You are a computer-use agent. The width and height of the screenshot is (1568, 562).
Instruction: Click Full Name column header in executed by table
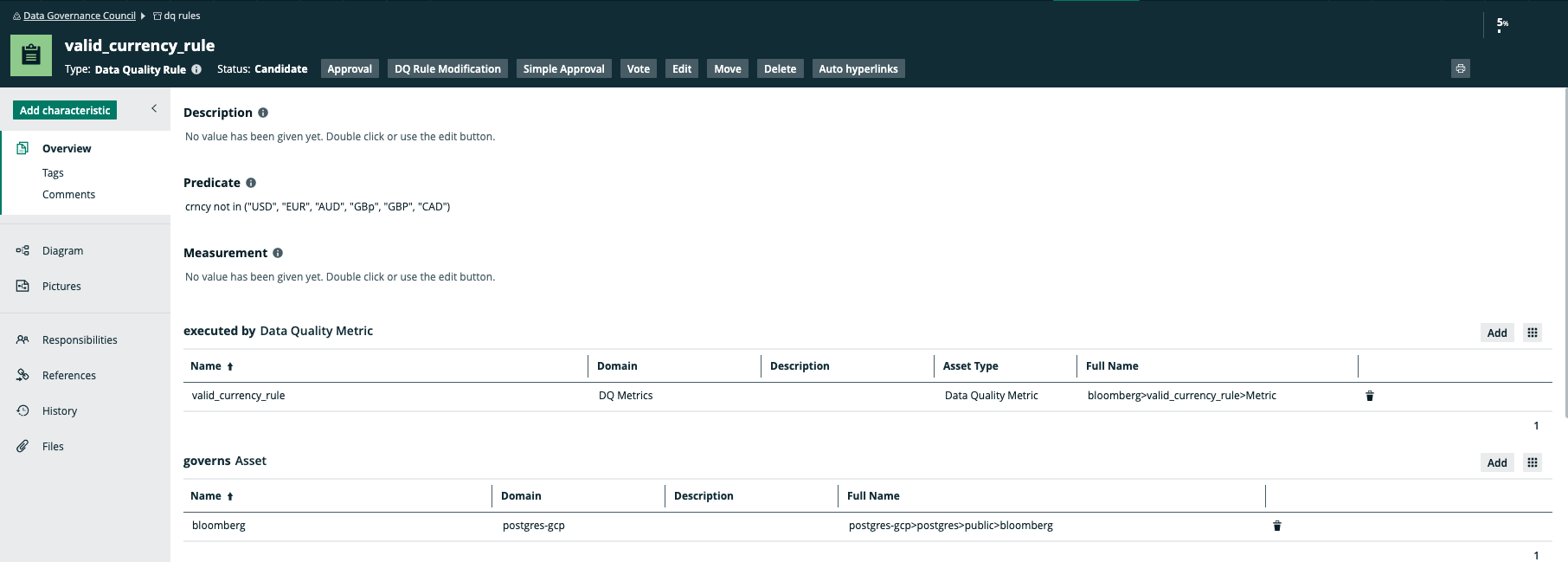[1112, 365]
